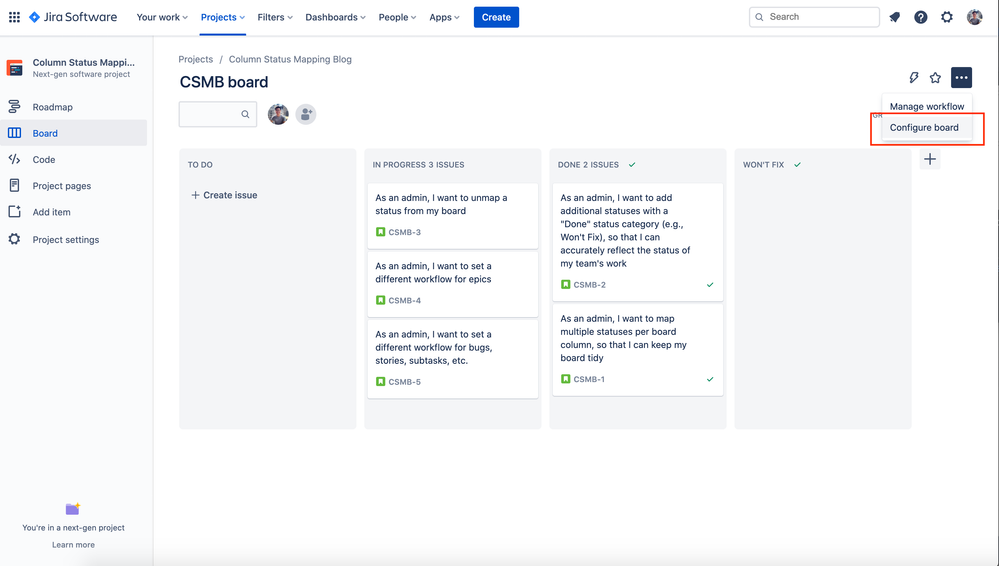The image size is (999, 566).
Task: Click the story icon on CSMB-5
Action: click(x=380, y=382)
